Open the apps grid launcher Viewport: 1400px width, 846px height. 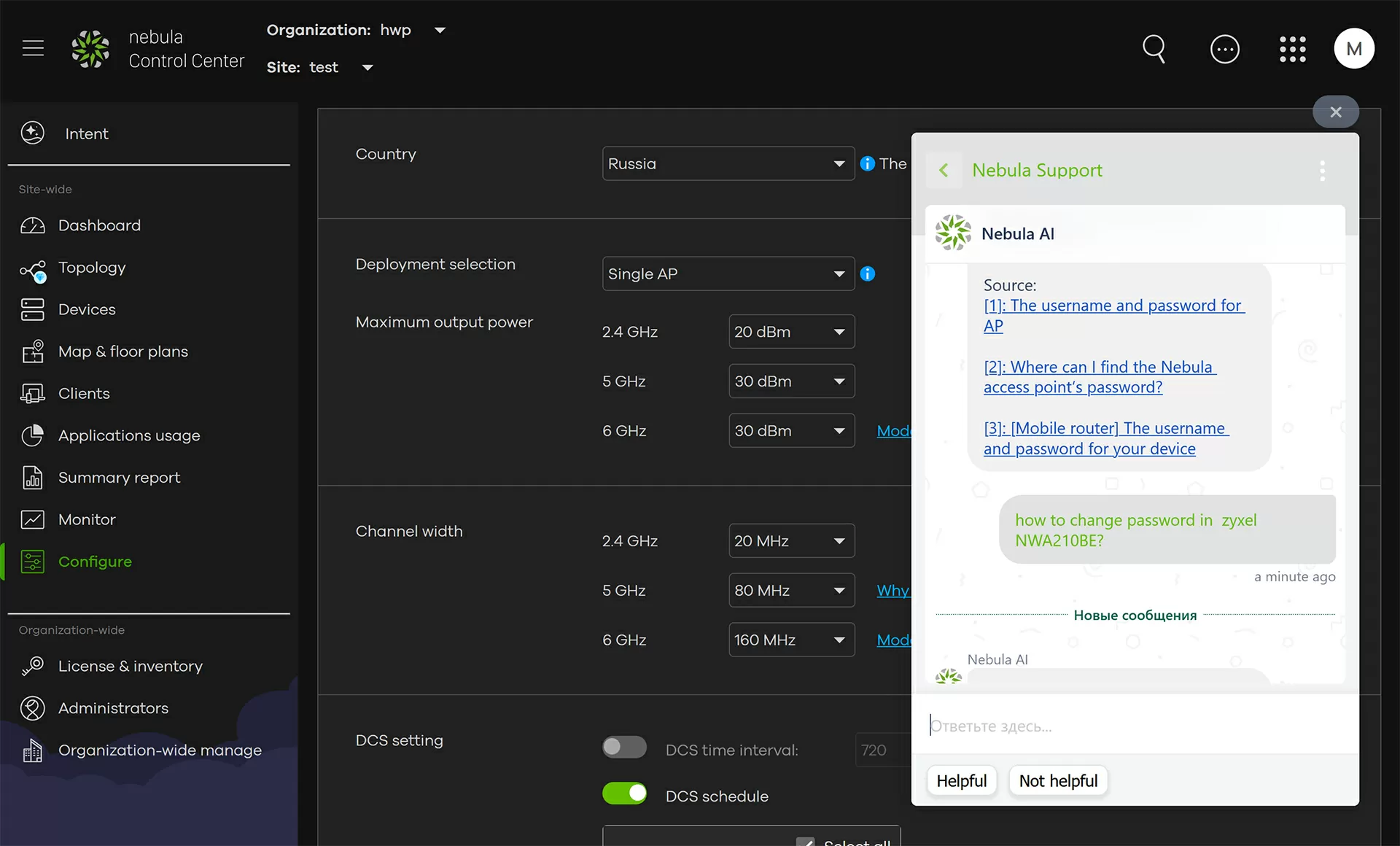click(x=1293, y=49)
